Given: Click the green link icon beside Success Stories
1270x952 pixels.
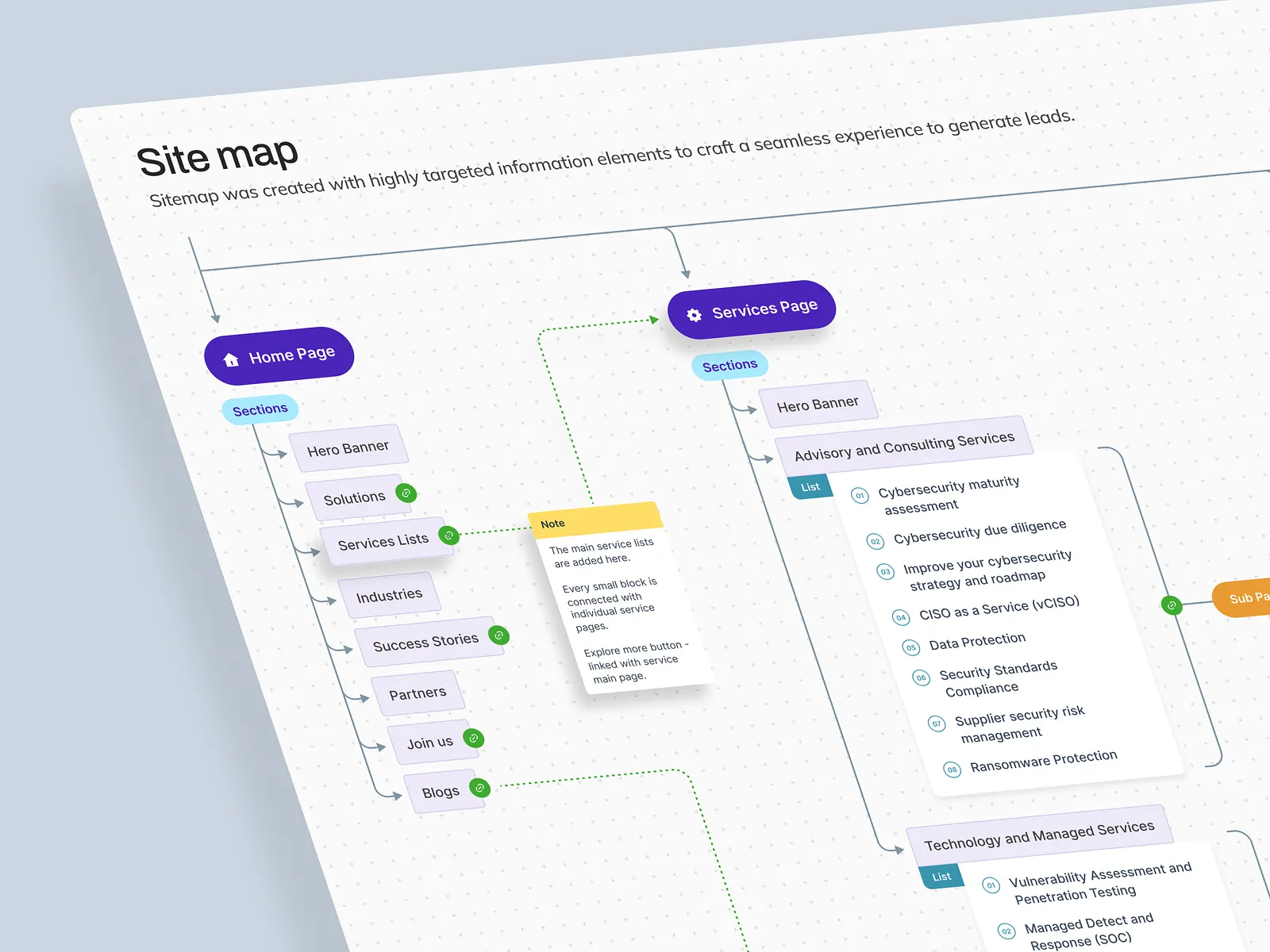Looking at the screenshot, I should [498, 635].
